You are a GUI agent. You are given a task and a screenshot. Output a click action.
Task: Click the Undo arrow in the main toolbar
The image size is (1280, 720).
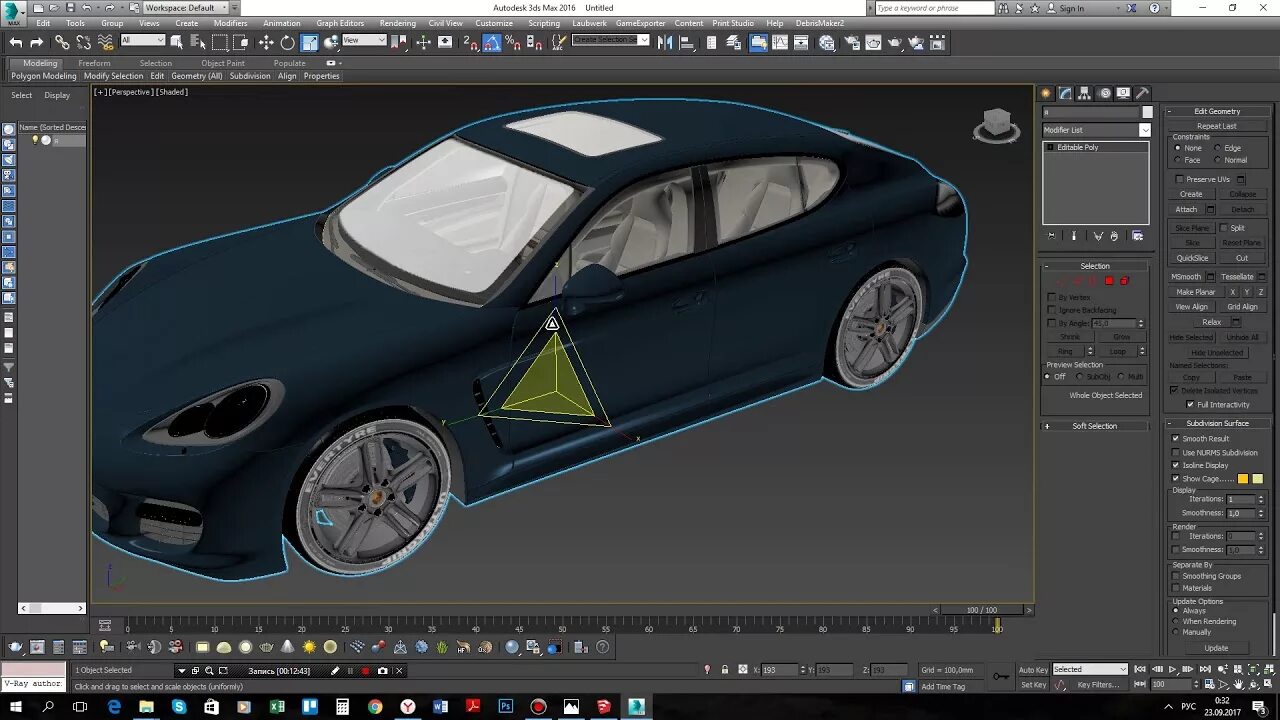click(x=15, y=42)
